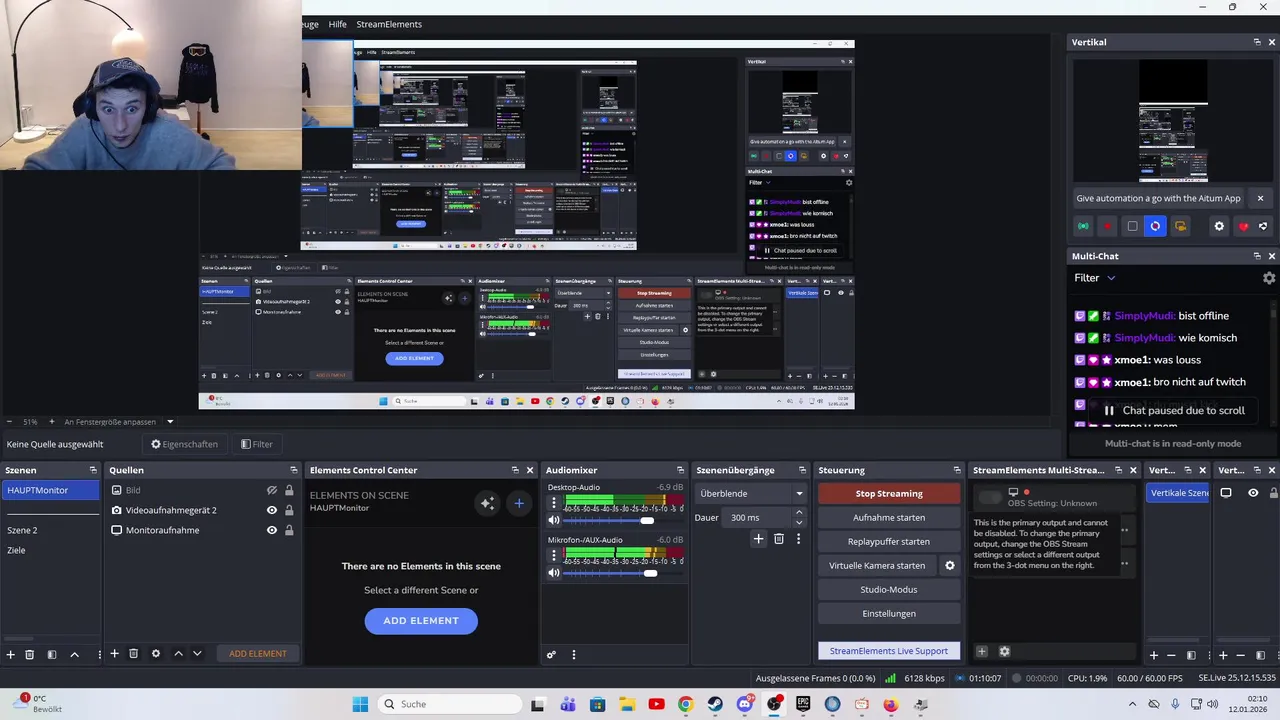The height and width of the screenshot is (720, 1280).
Task: Move scene up arrow in Szenen toolbar
Action: [74, 654]
